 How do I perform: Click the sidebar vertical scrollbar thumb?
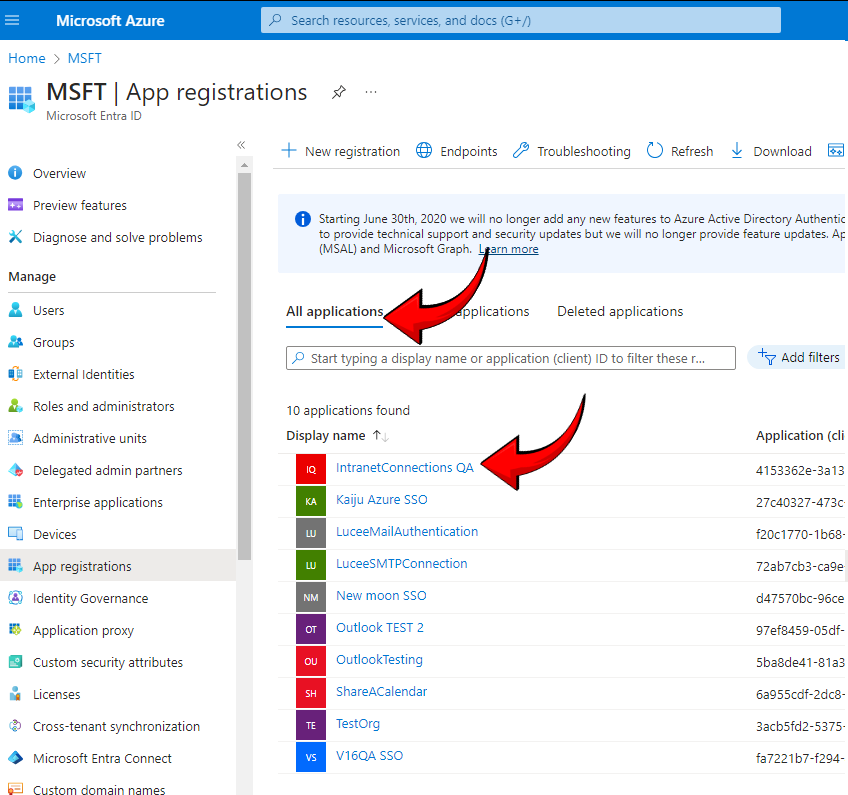click(x=244, y=366)
